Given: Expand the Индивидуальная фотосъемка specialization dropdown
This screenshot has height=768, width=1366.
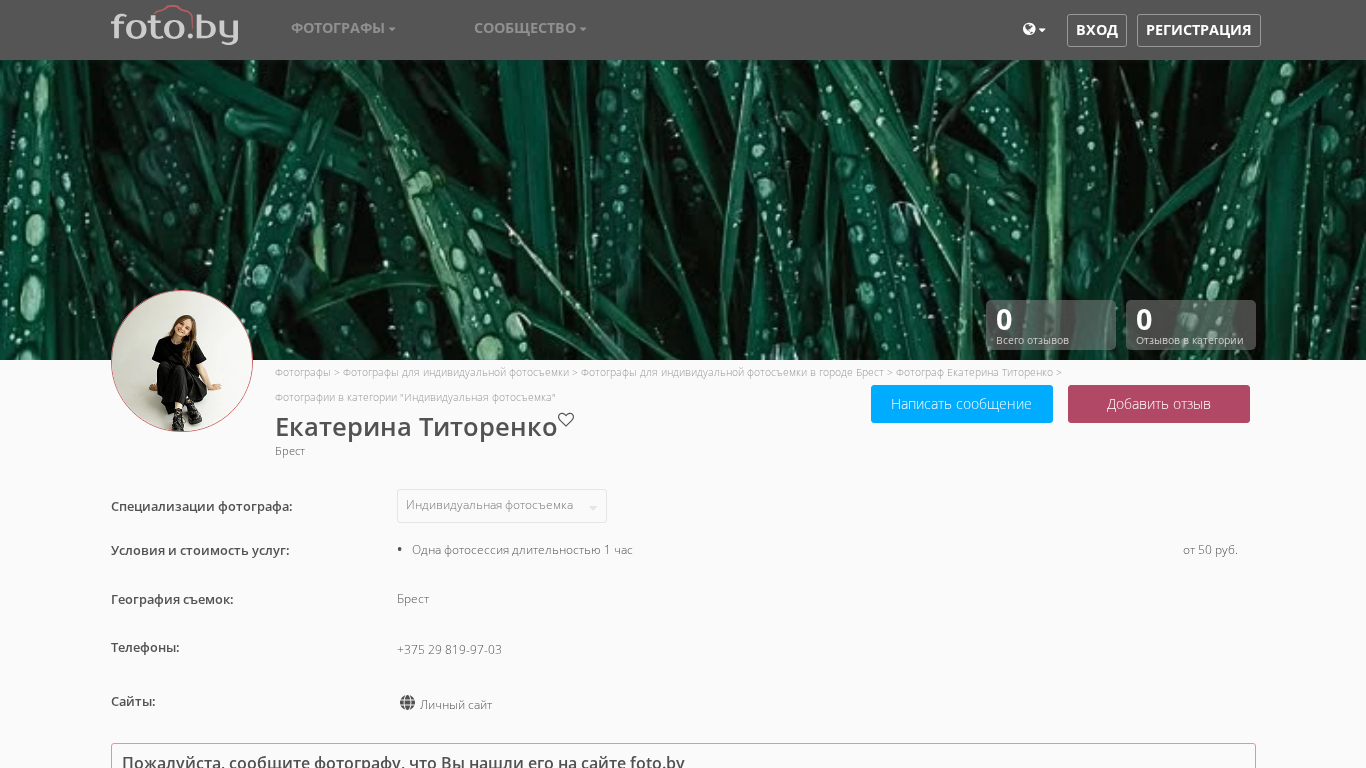Looking at the screenshot, I should pos(502,506).
